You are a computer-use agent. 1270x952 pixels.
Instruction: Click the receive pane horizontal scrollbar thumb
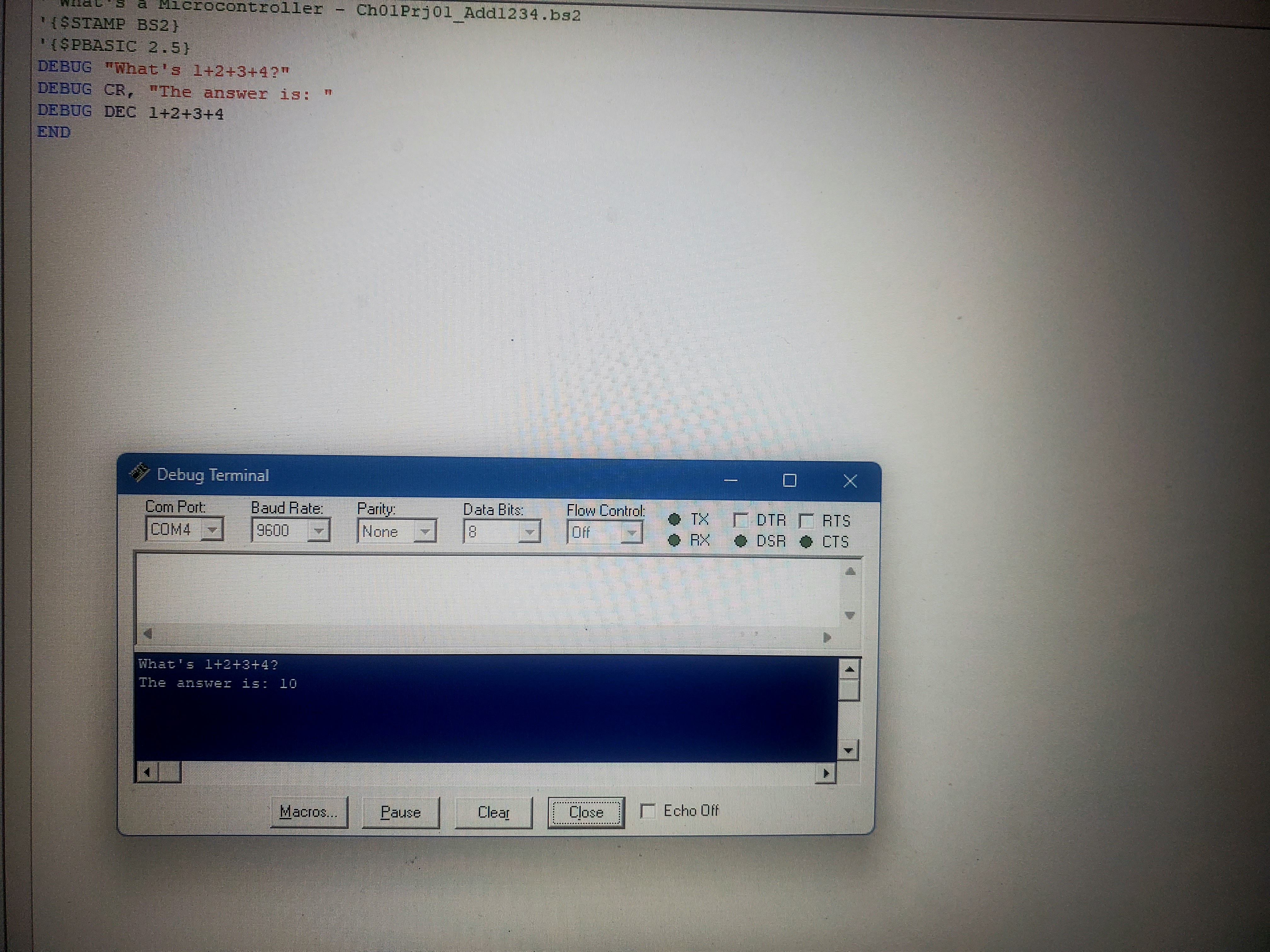click(169, 772)
